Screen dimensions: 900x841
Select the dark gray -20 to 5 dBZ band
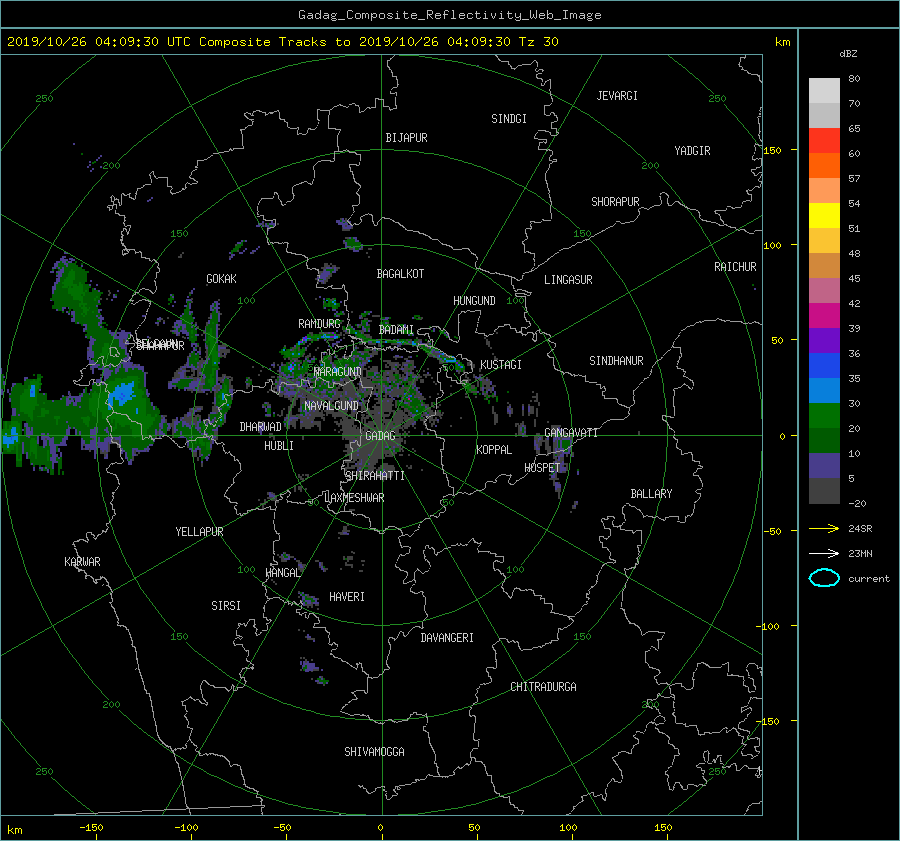pyautogui.click(x=824, y=491)
